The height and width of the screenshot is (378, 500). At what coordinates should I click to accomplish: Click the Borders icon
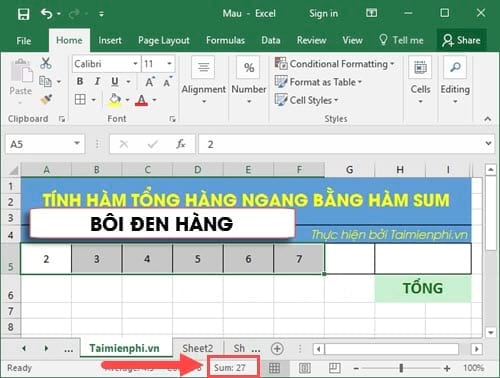click(80, 99)
